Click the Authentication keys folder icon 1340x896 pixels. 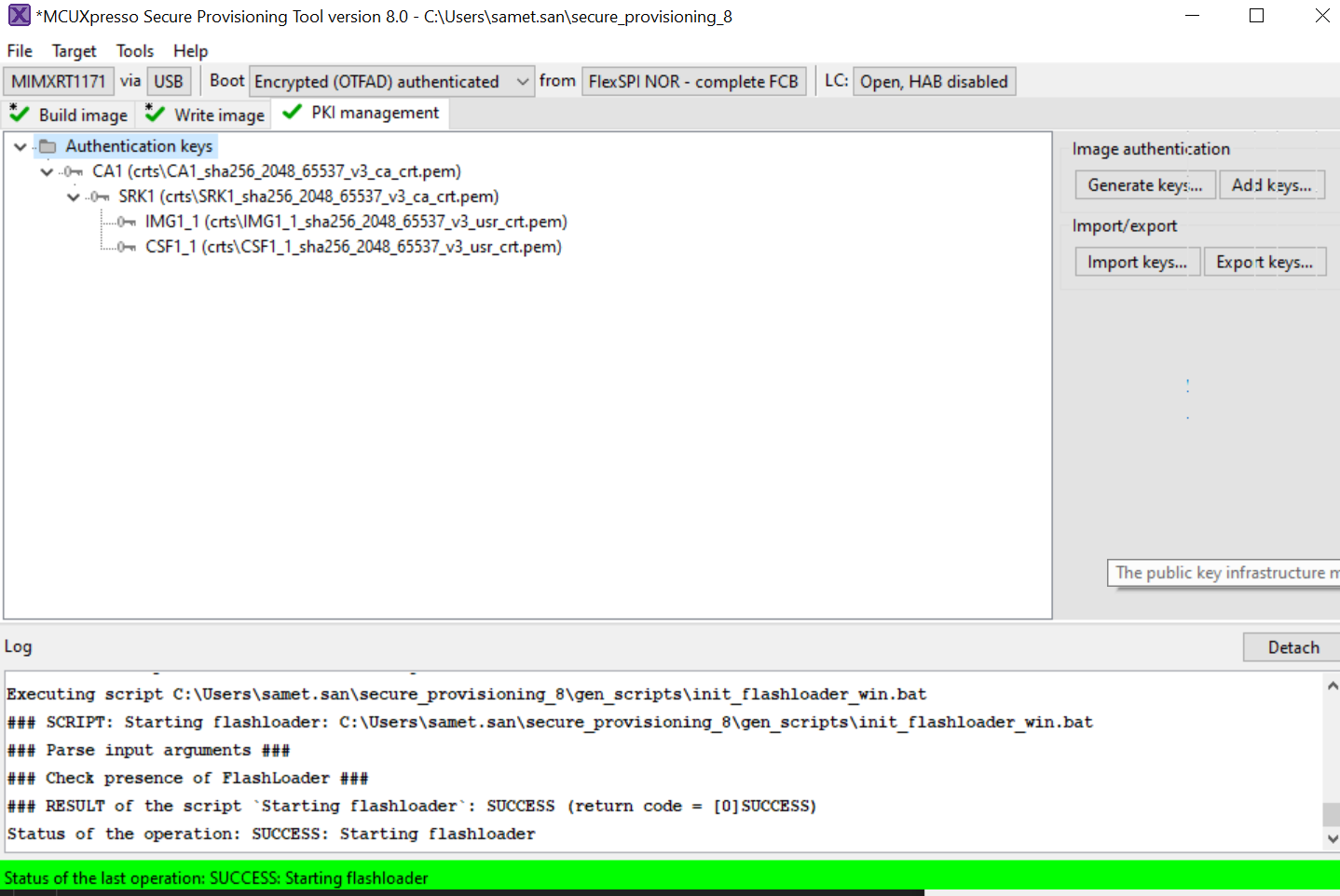(48, 145)
